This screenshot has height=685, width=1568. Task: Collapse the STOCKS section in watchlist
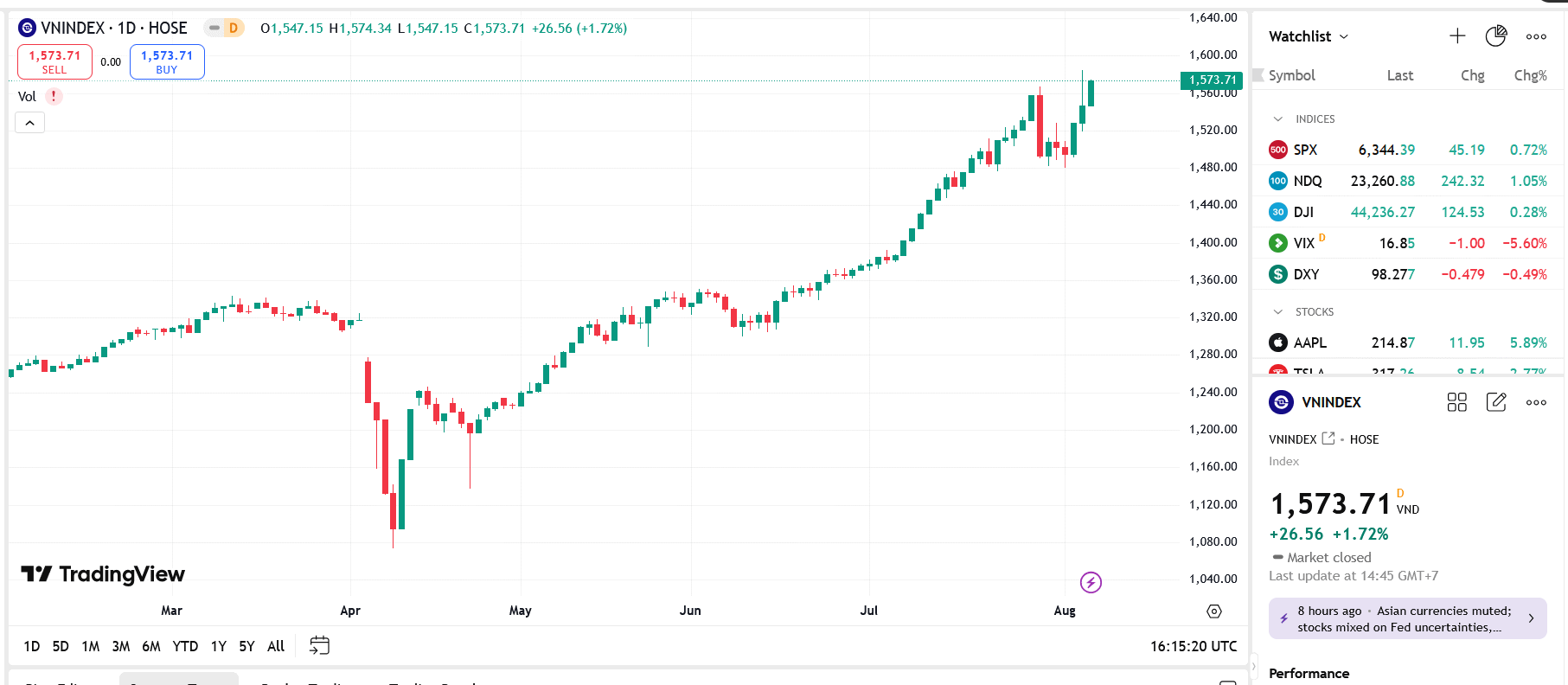point(1278,312)
